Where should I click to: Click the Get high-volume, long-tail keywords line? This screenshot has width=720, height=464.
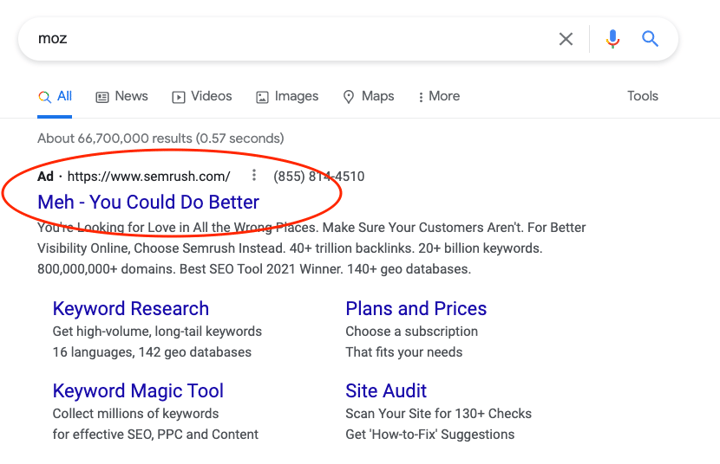tap(157, 331)
